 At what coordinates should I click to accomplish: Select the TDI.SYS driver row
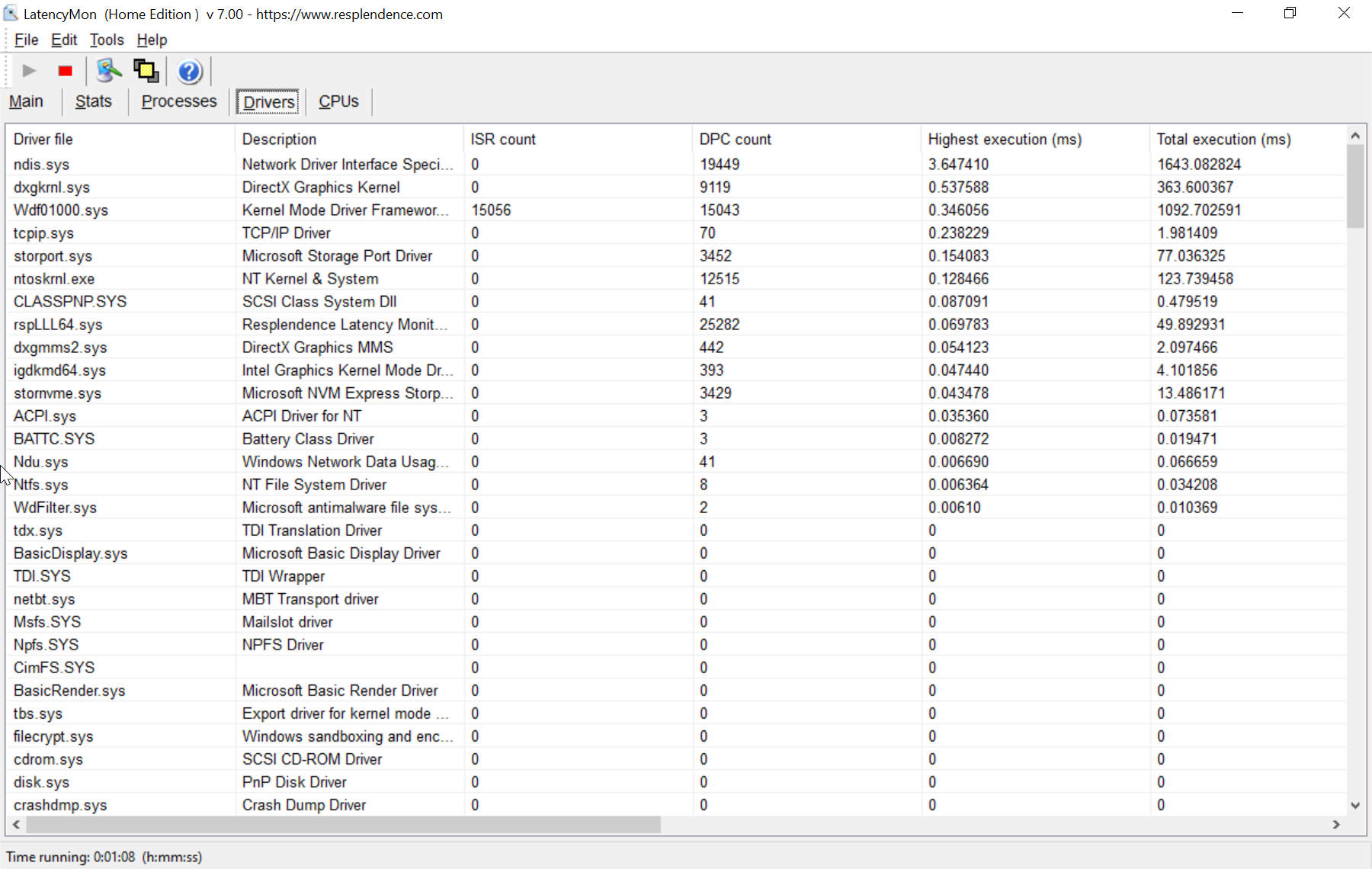pos(676,576)
